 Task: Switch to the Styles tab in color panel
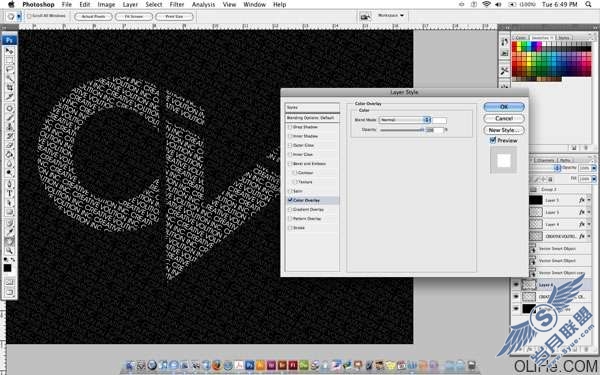pos(564,38)
